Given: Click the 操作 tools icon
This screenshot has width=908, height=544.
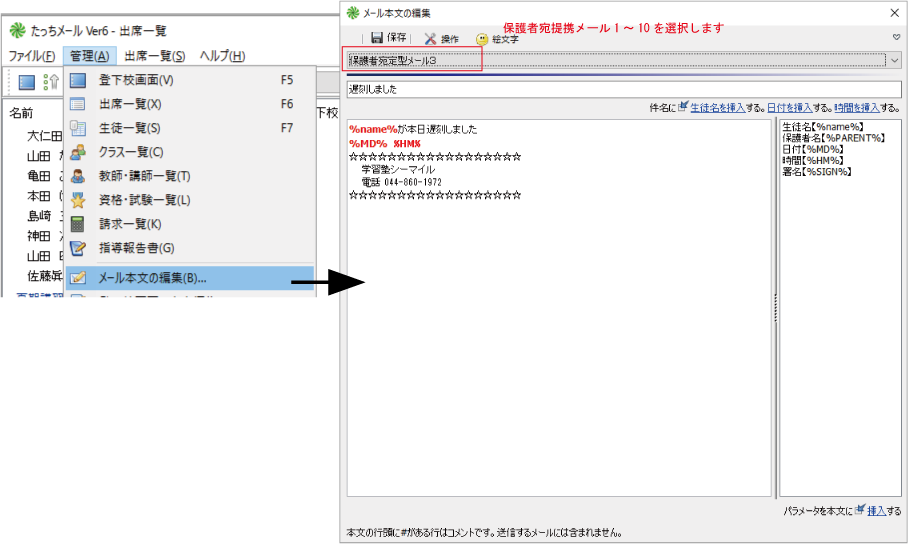Looking at the screenshot, I should click(x=430, y=39).
